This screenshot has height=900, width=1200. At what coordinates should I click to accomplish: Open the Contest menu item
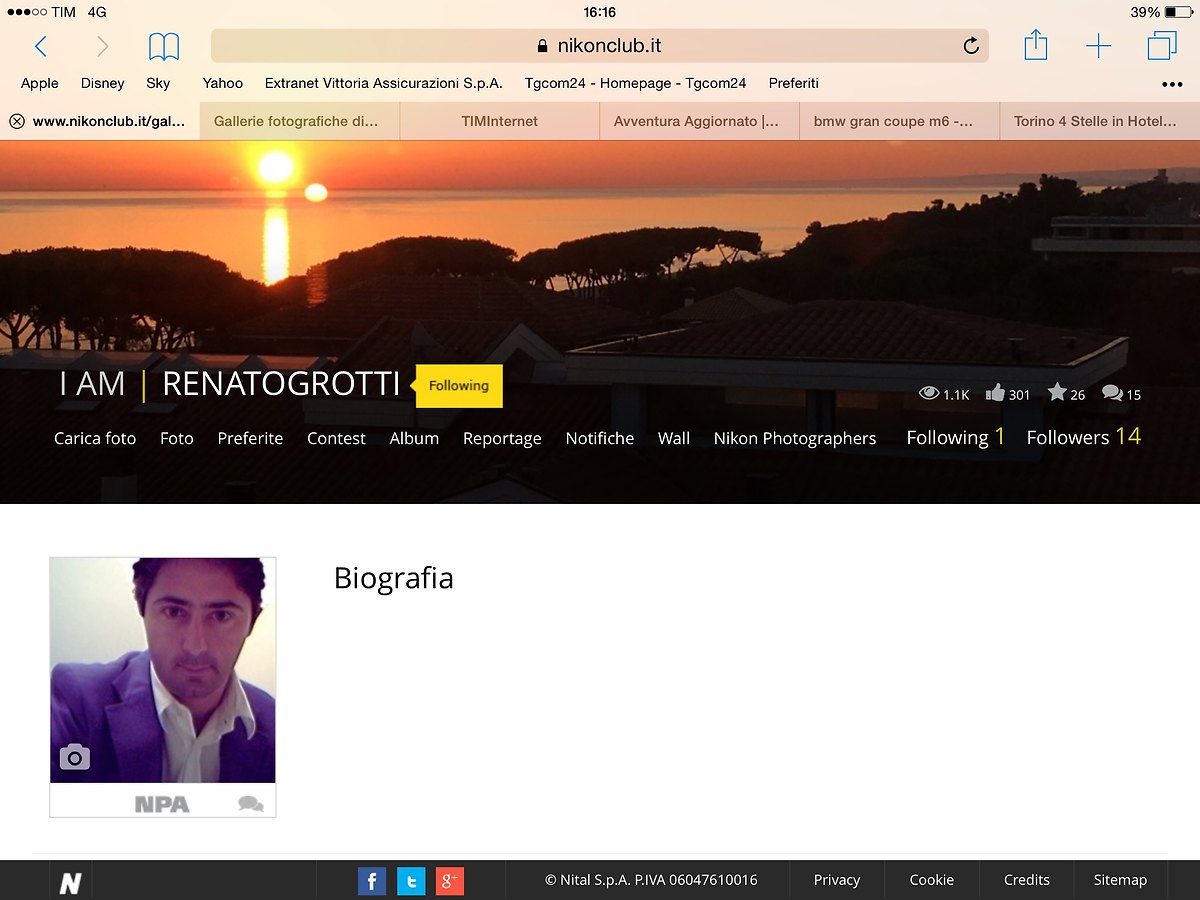point(336,438)
